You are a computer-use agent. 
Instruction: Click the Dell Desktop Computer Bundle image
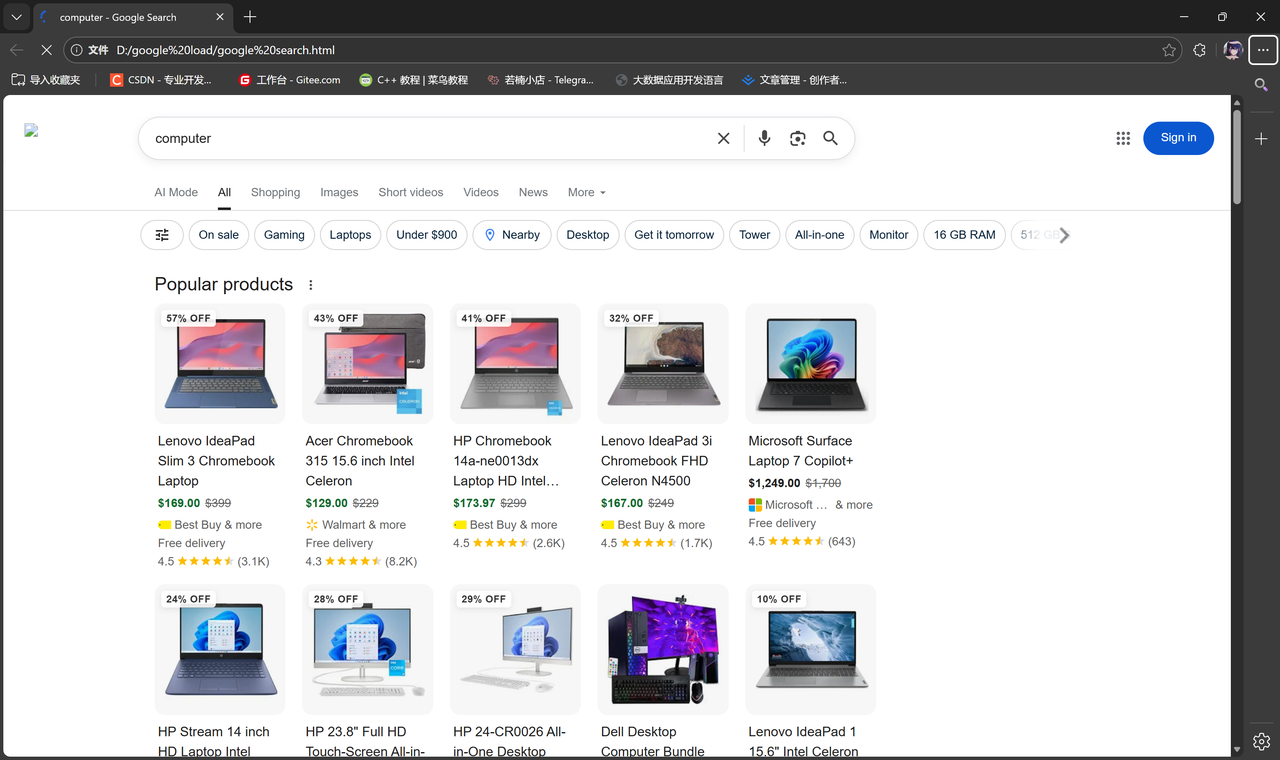(x=663, y=649)
